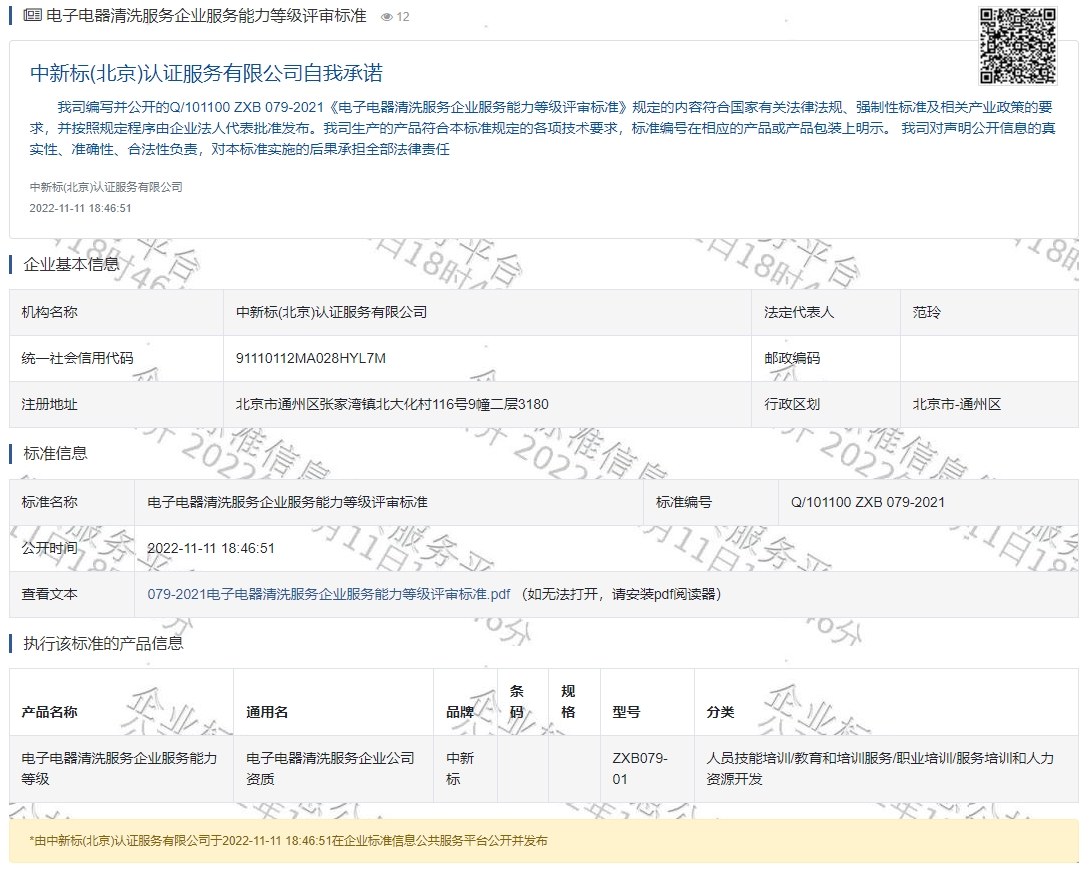The height and width of the screenshot is (869, 1087).
Task: Click the 产品名称 column header
Action: [50, 712]
